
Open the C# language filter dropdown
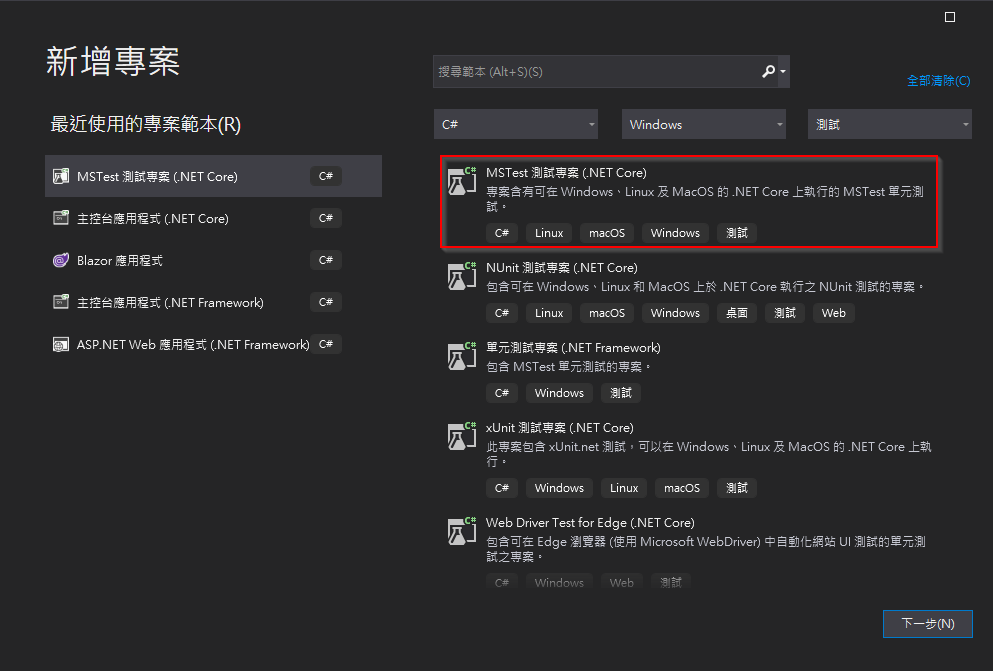click(x=515, y=124)
